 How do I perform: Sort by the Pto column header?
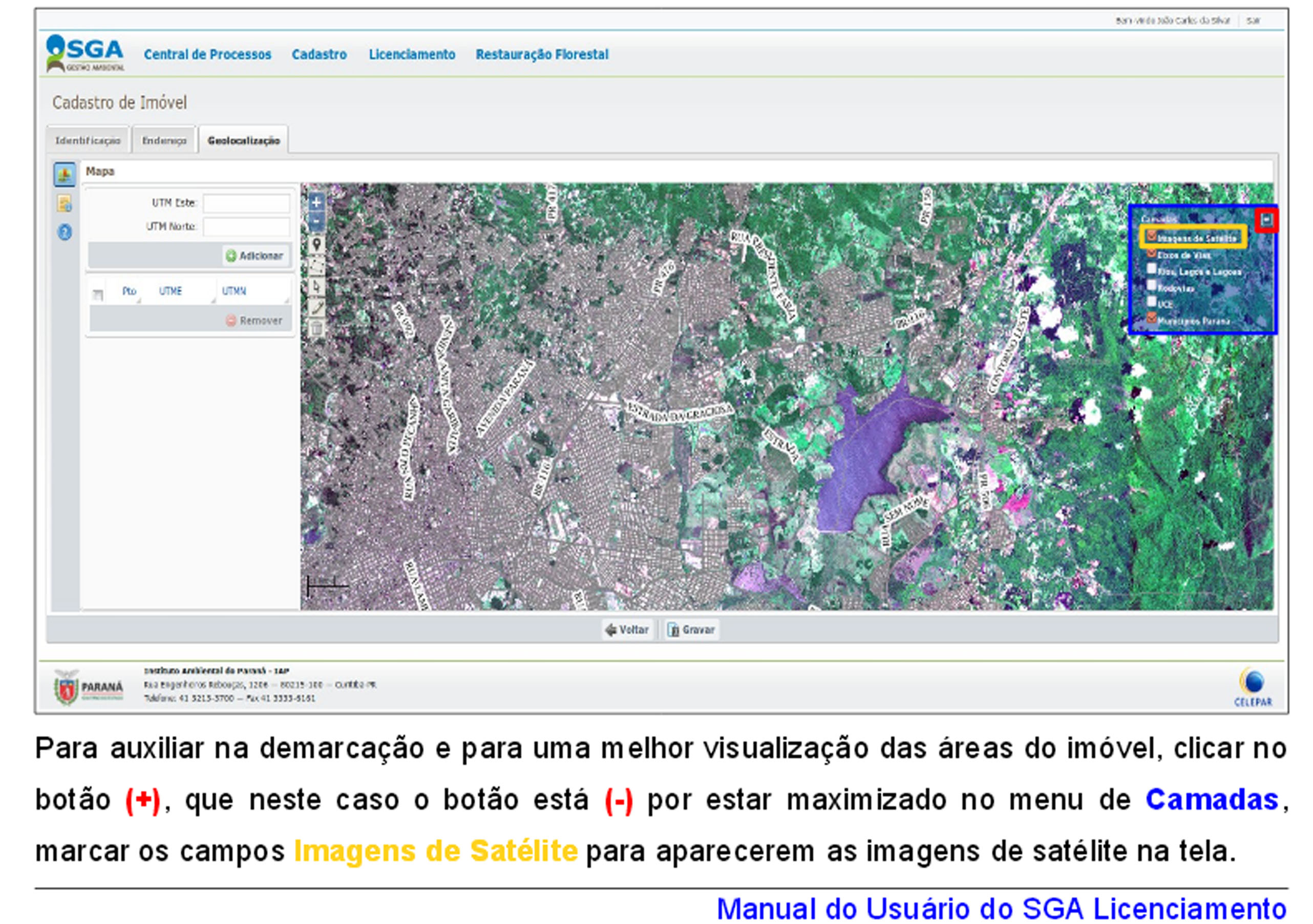[129, 290]
